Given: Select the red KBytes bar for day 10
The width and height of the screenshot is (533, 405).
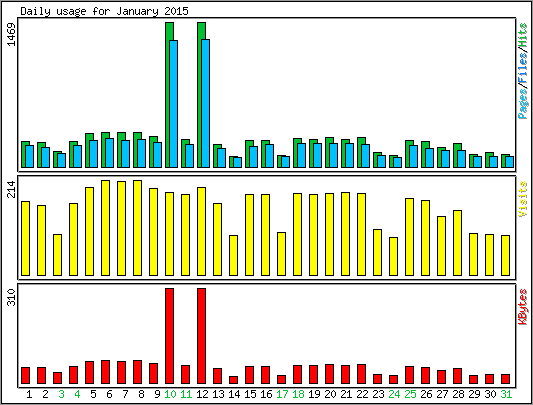Looking at the screenshot, I should (169, 336).
